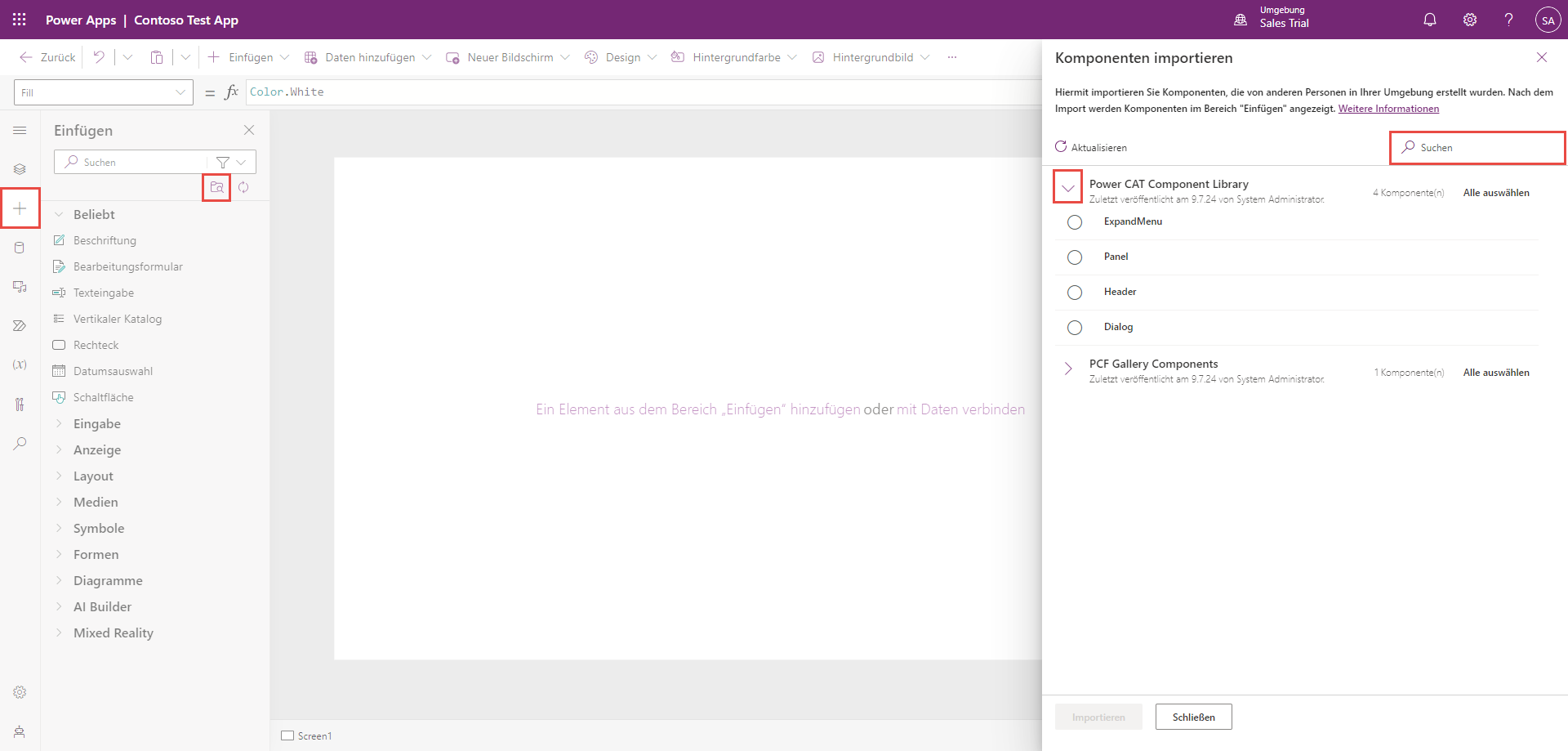The height and width of the screenshot is (751, 1568).
Task: Open the Tree view layers icon
Action: point(20,169)
